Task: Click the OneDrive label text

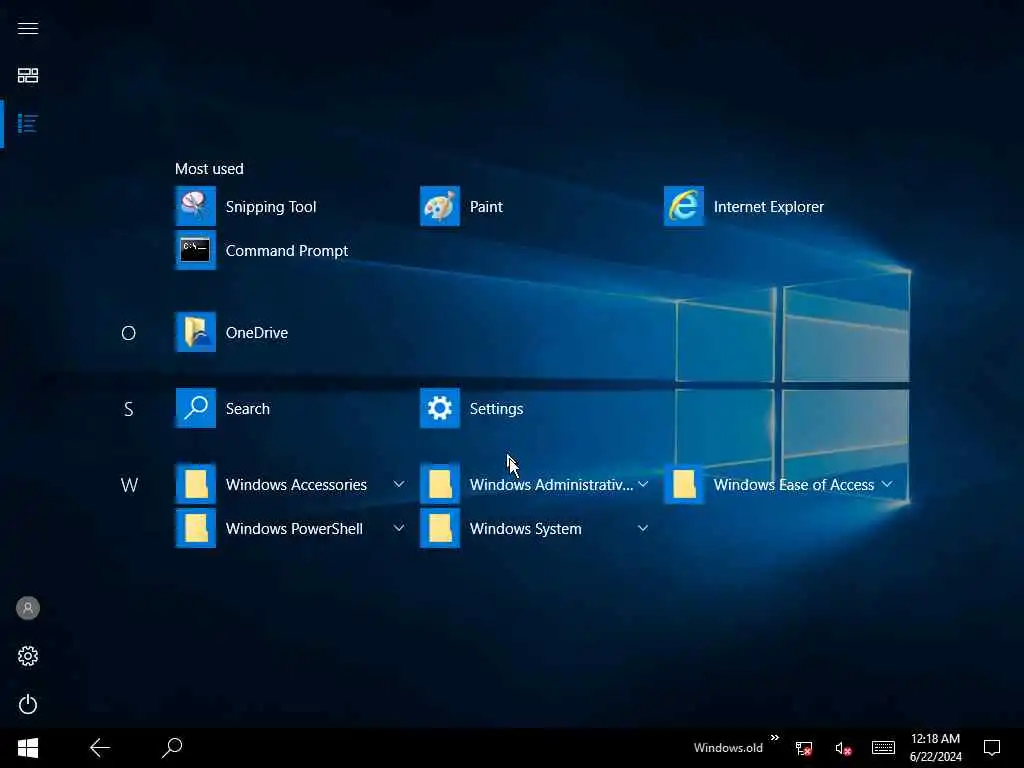Action: (257, 332)
